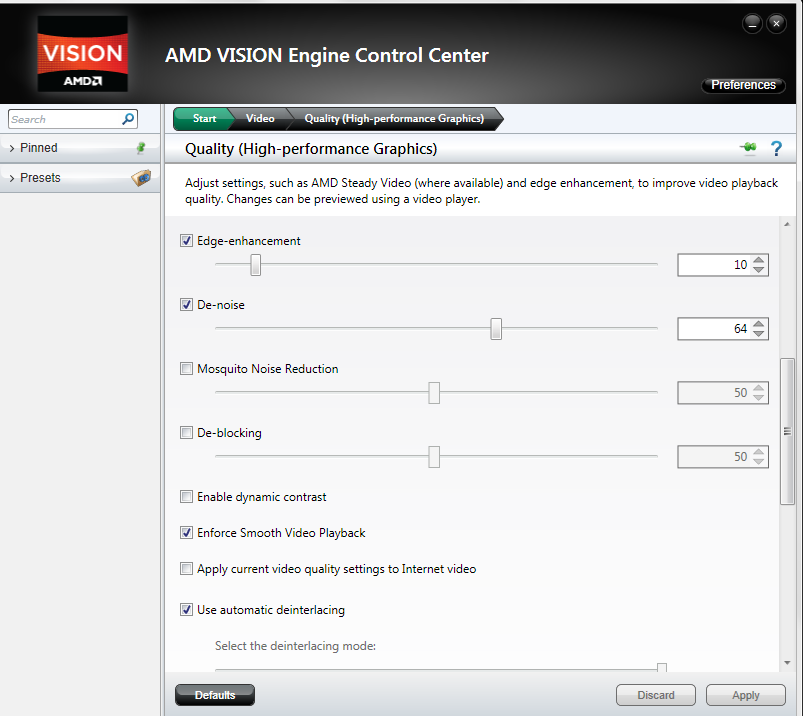Viewport: 803px width, 716px height.
Task: Open the Preferences dropdown menu
Action: pyautogui.click(x=743, y=85)
